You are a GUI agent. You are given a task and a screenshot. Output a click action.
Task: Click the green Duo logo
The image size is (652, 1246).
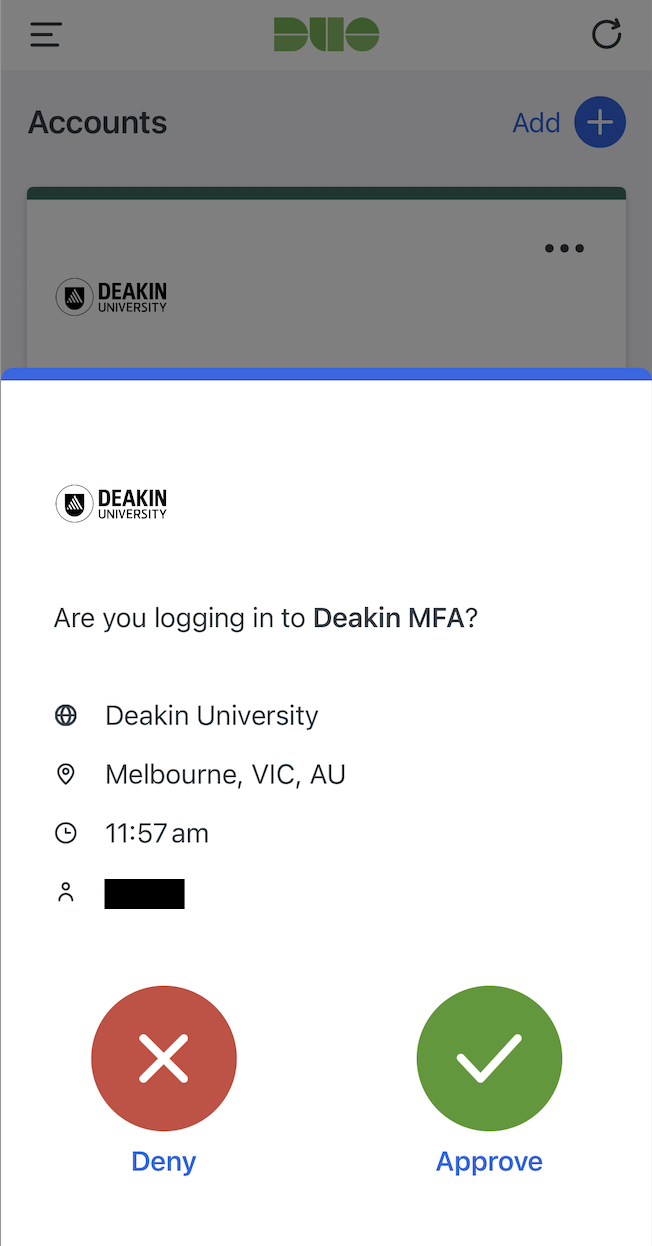point(326,35)
